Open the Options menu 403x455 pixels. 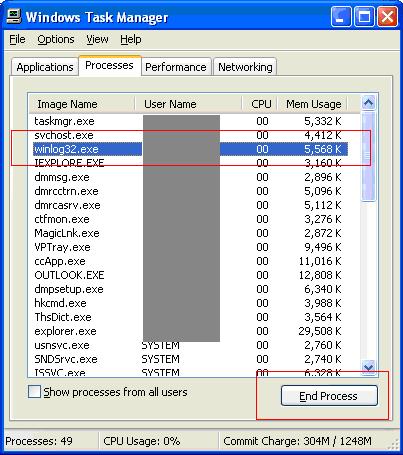(x=56, y=39)
